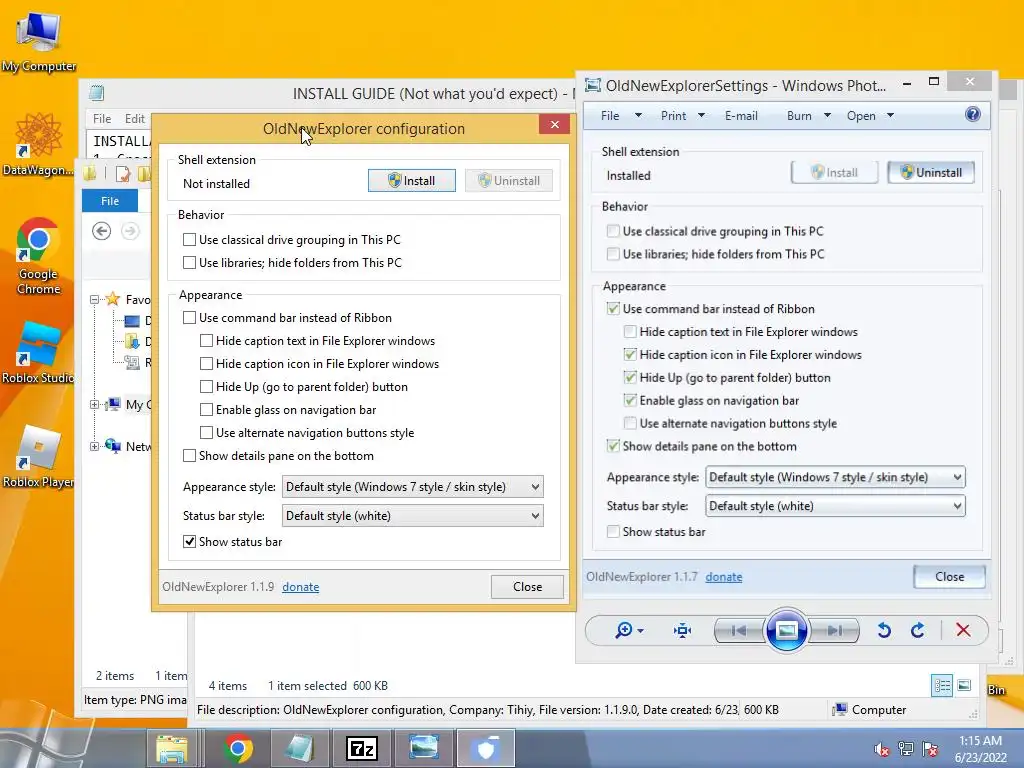Switch Explorer to details view icon
This screenshot has height=768, width=1024.
click(942, 686)
